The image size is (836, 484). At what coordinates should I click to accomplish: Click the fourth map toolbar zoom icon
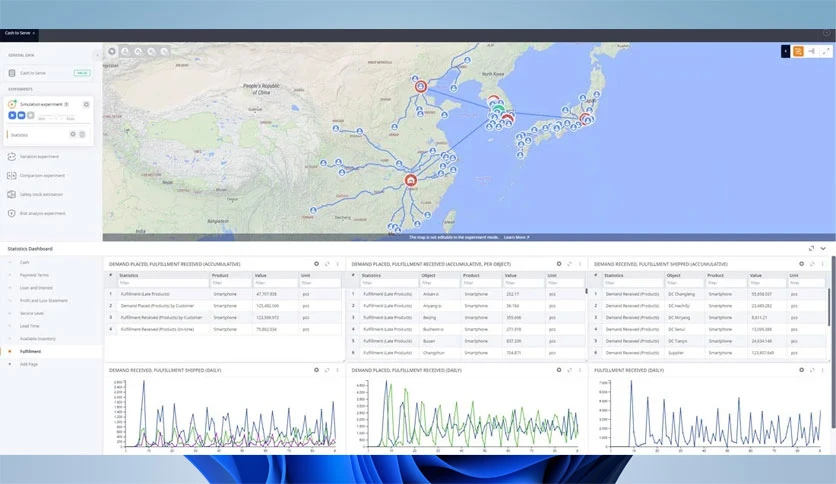tap(151, 51)
